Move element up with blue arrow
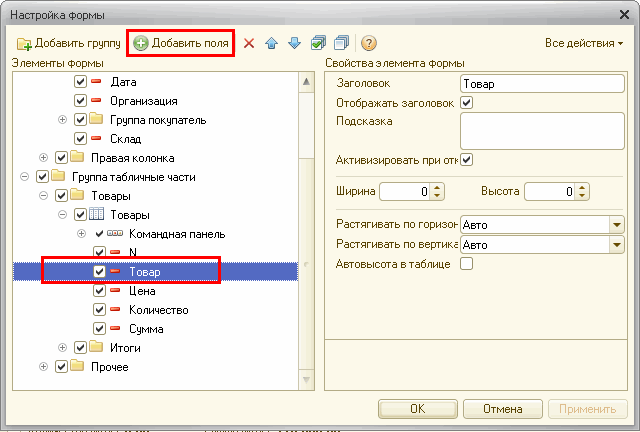Screen dimensions: 640x432 pos(271,43)
